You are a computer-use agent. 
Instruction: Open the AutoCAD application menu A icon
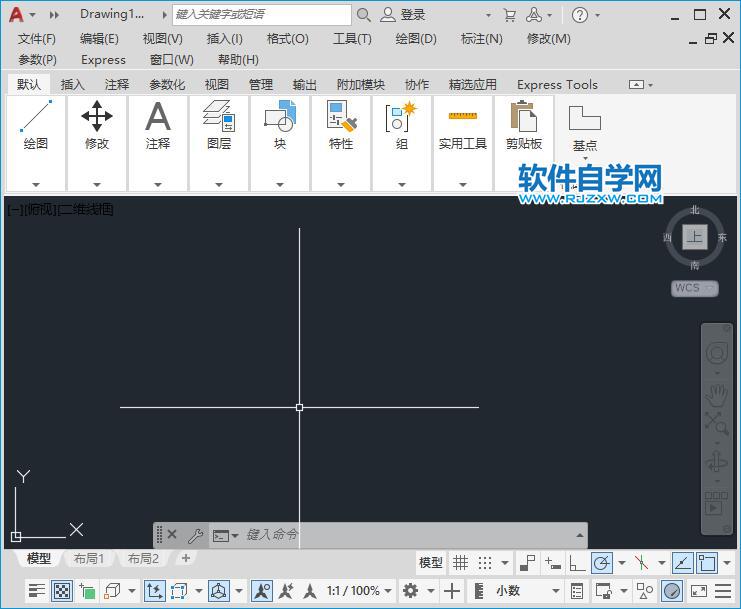pos(17,15)
